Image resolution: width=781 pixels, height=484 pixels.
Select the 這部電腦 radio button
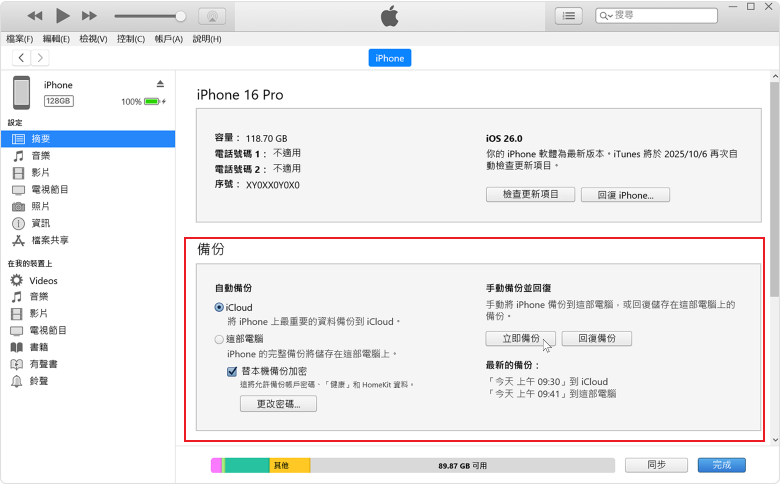(219, 340)
